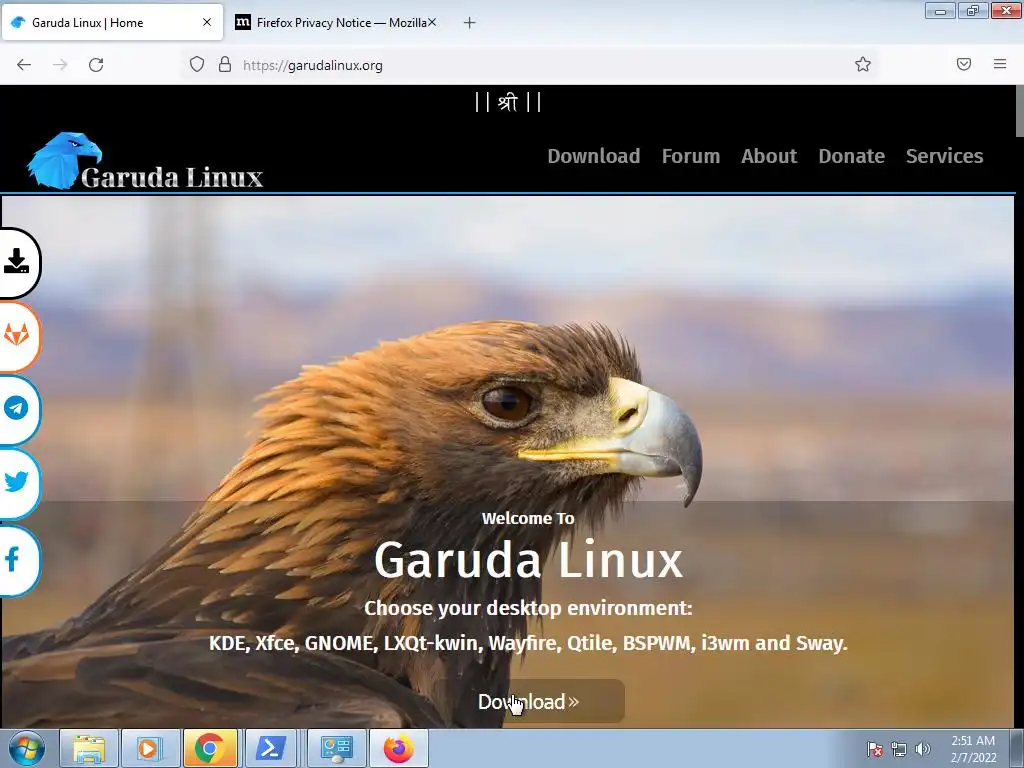Click the desktop environments list text
1024x768 pixels.
click(528, 643)
